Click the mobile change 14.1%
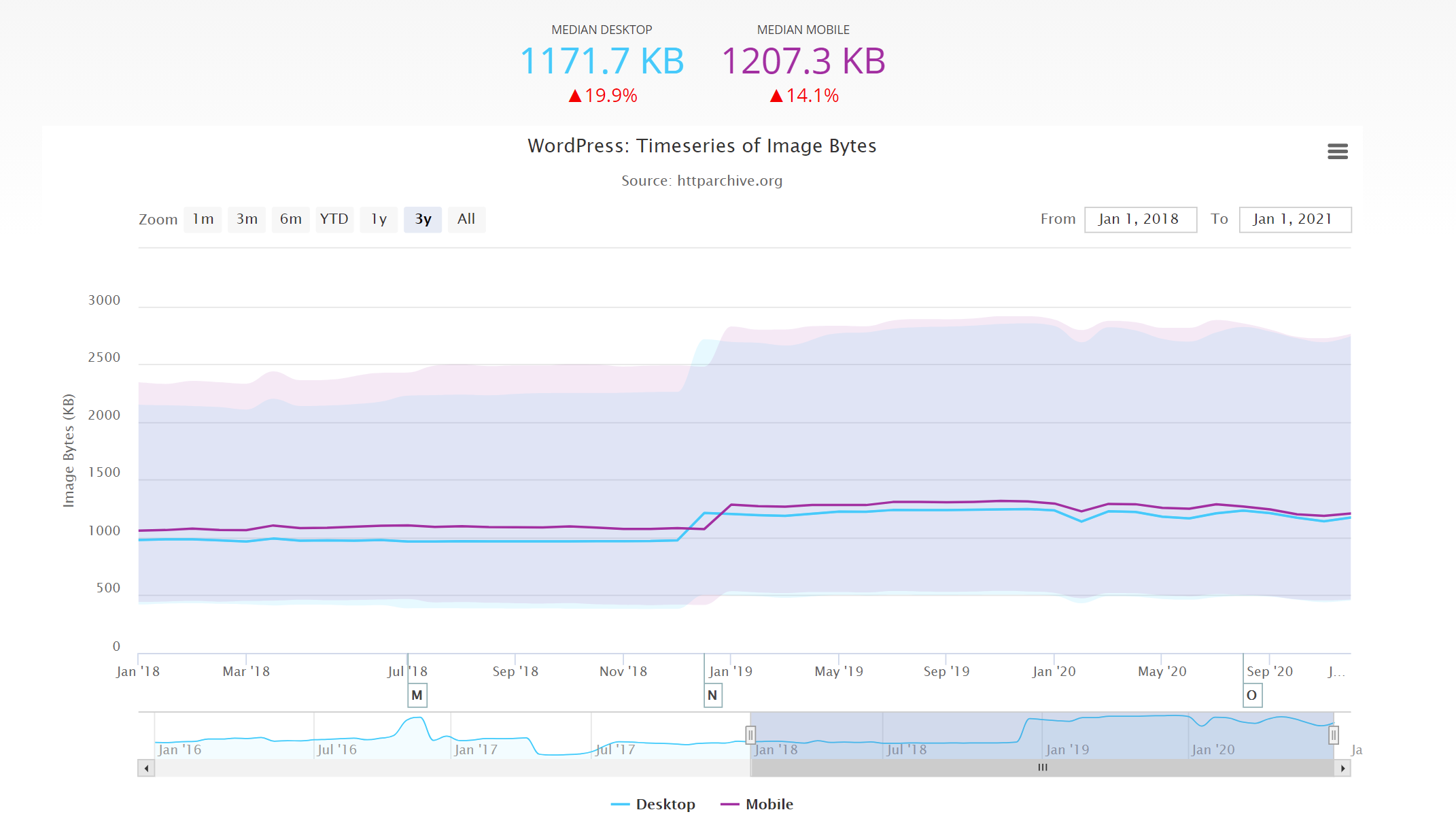Image resolution: width=1456 pixels, height=827 pixels. (x=804, y=96)
